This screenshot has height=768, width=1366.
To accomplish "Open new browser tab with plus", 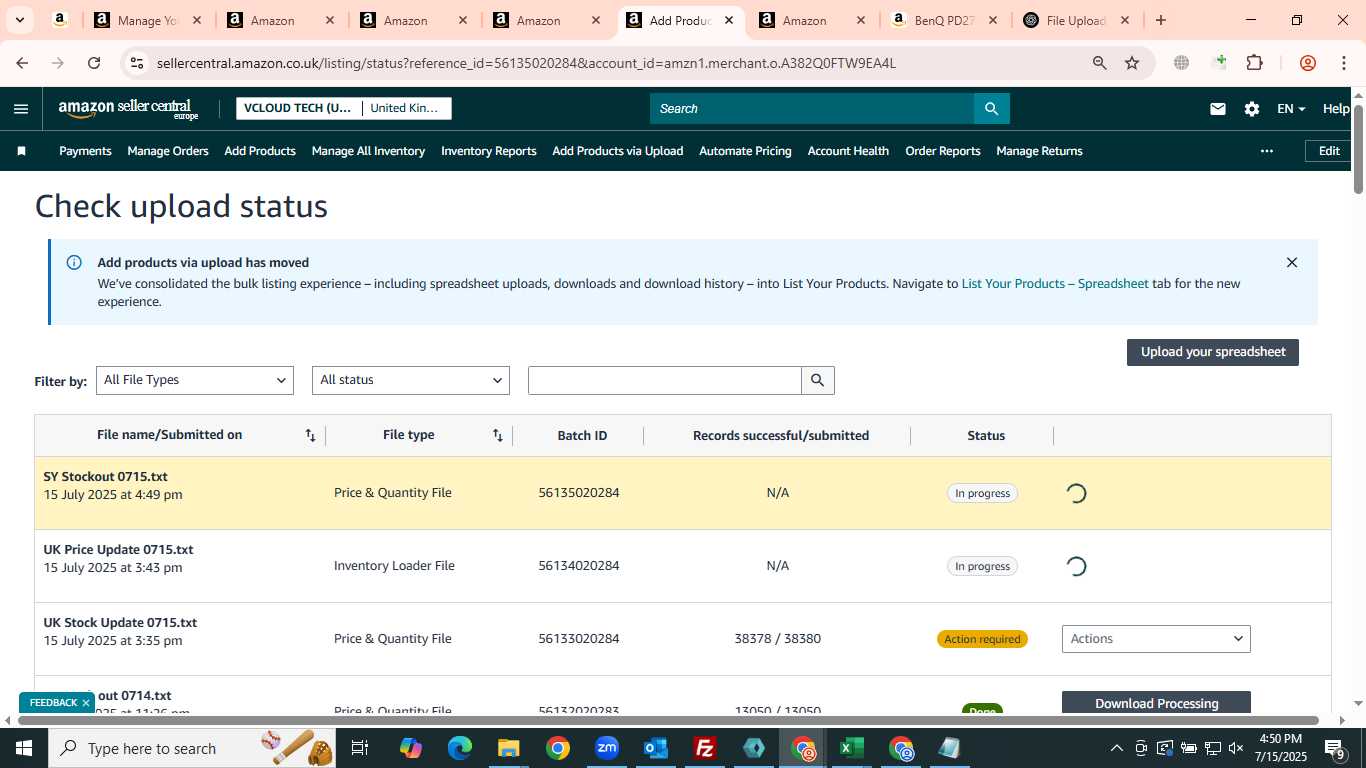I will [1160, 20].
